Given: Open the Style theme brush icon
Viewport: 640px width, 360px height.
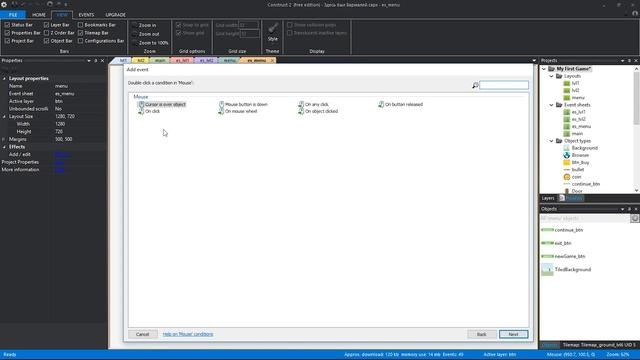Looking at the screenshot, I should tap(273, 29).
